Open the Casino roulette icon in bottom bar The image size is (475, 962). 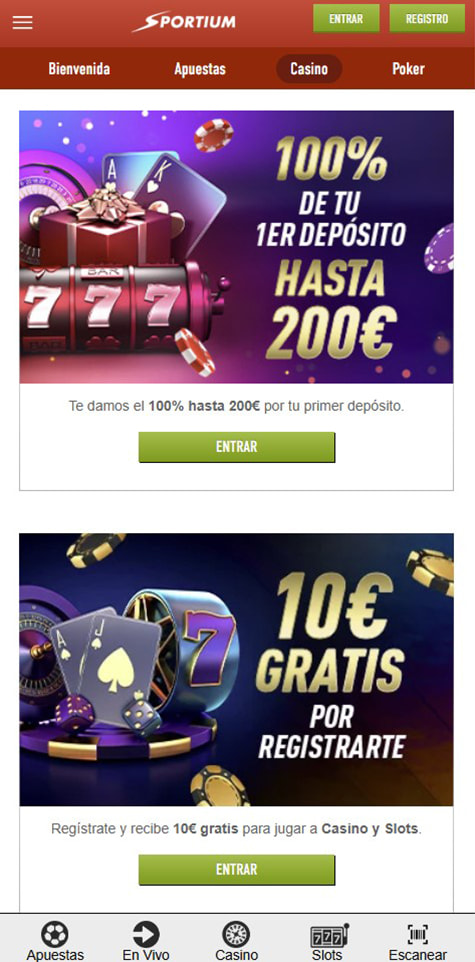(x=236, y=934)
